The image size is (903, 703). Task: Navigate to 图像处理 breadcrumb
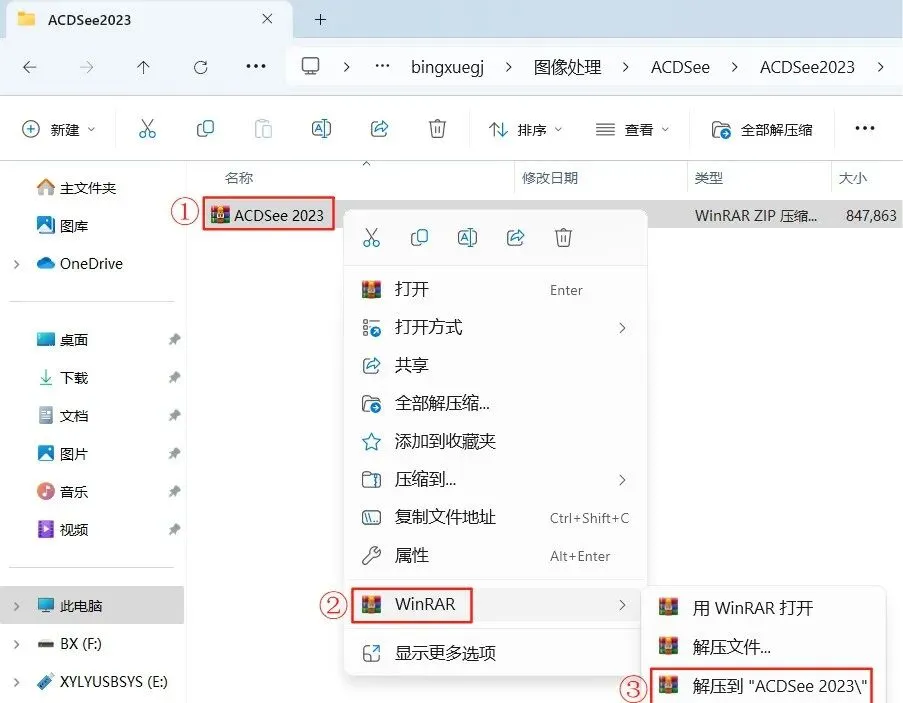pyautogui.click(x=567, y=67)
